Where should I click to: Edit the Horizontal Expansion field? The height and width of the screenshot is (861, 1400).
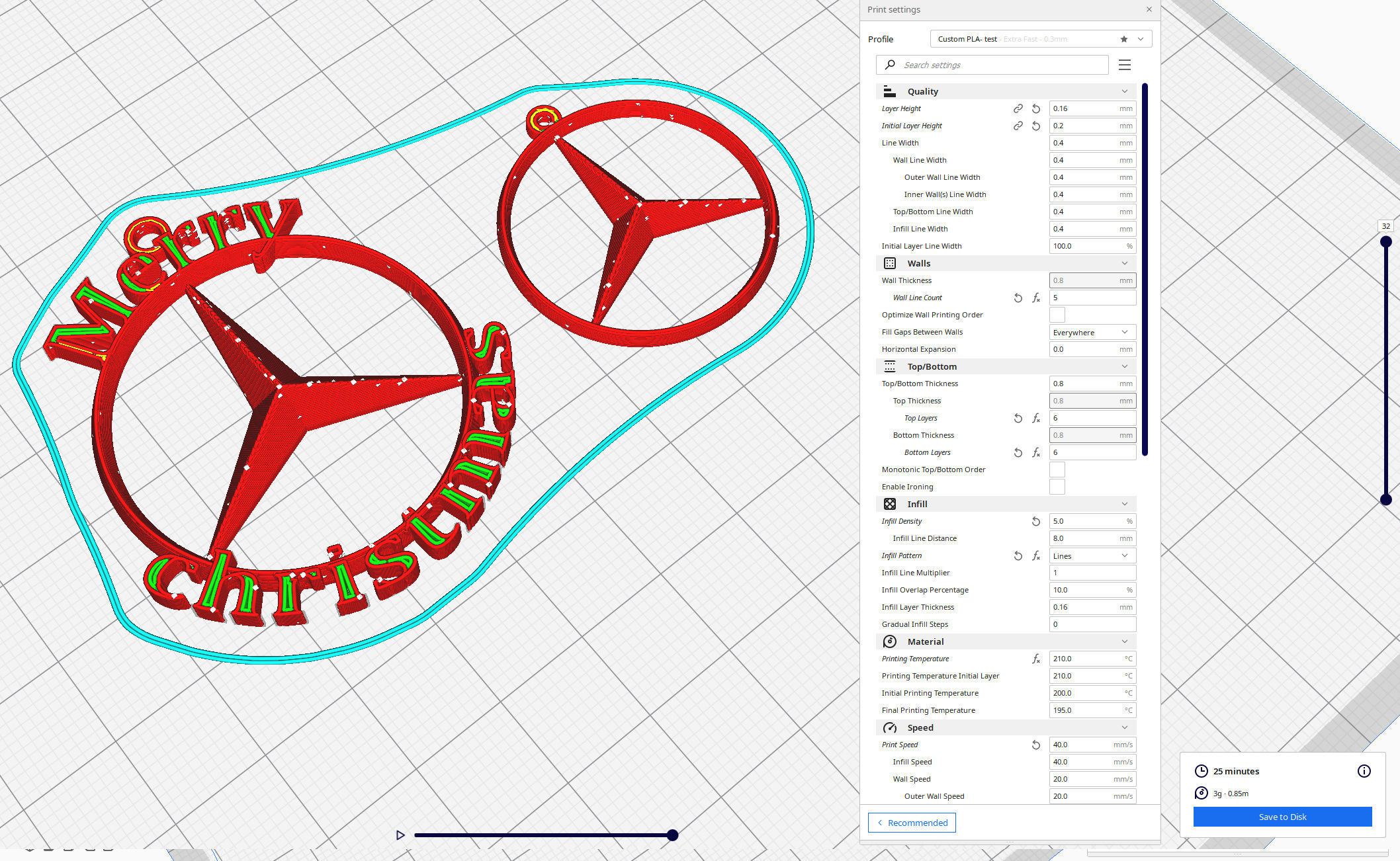pos(1092,349)
